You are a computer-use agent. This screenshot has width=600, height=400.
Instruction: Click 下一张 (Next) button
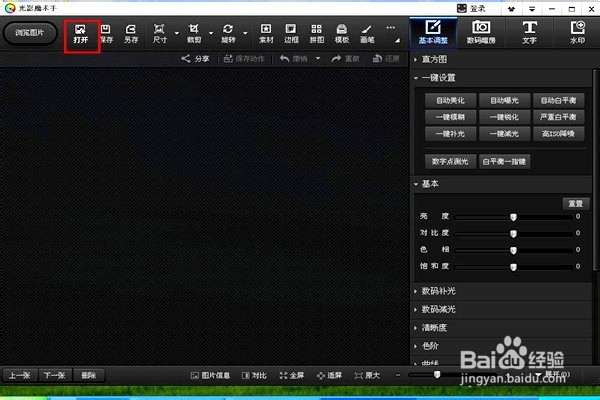54,376
